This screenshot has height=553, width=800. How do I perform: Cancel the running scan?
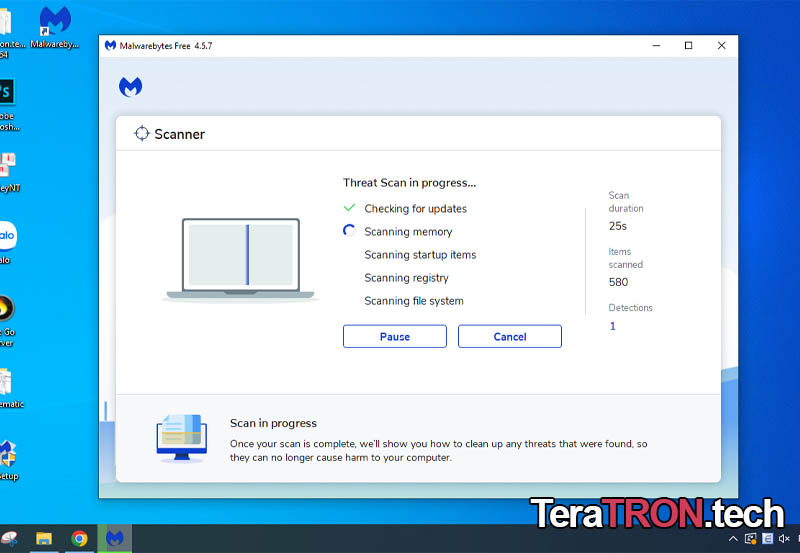[x=510, y=336]
